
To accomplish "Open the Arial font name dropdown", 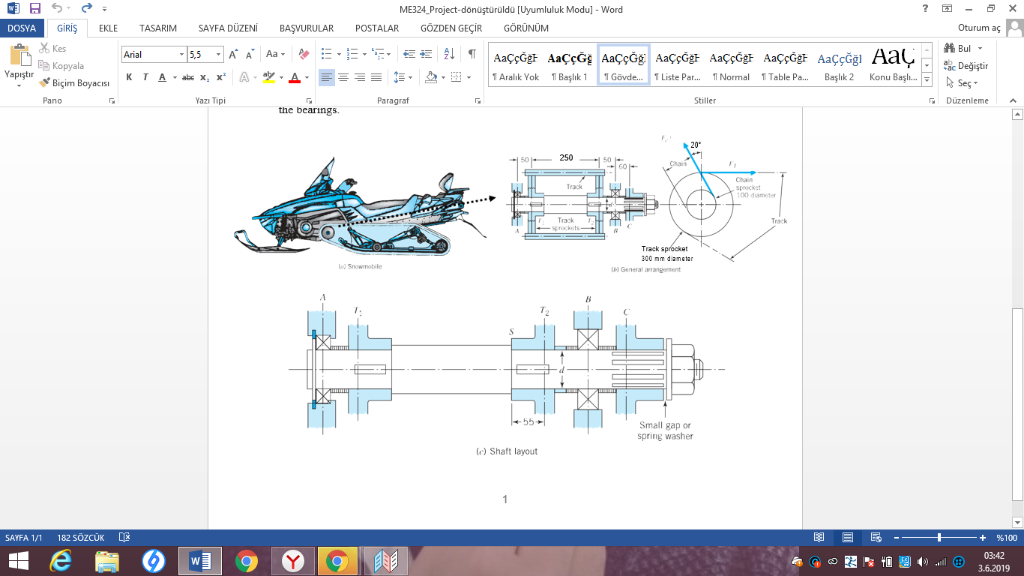I will click(182, 55).
